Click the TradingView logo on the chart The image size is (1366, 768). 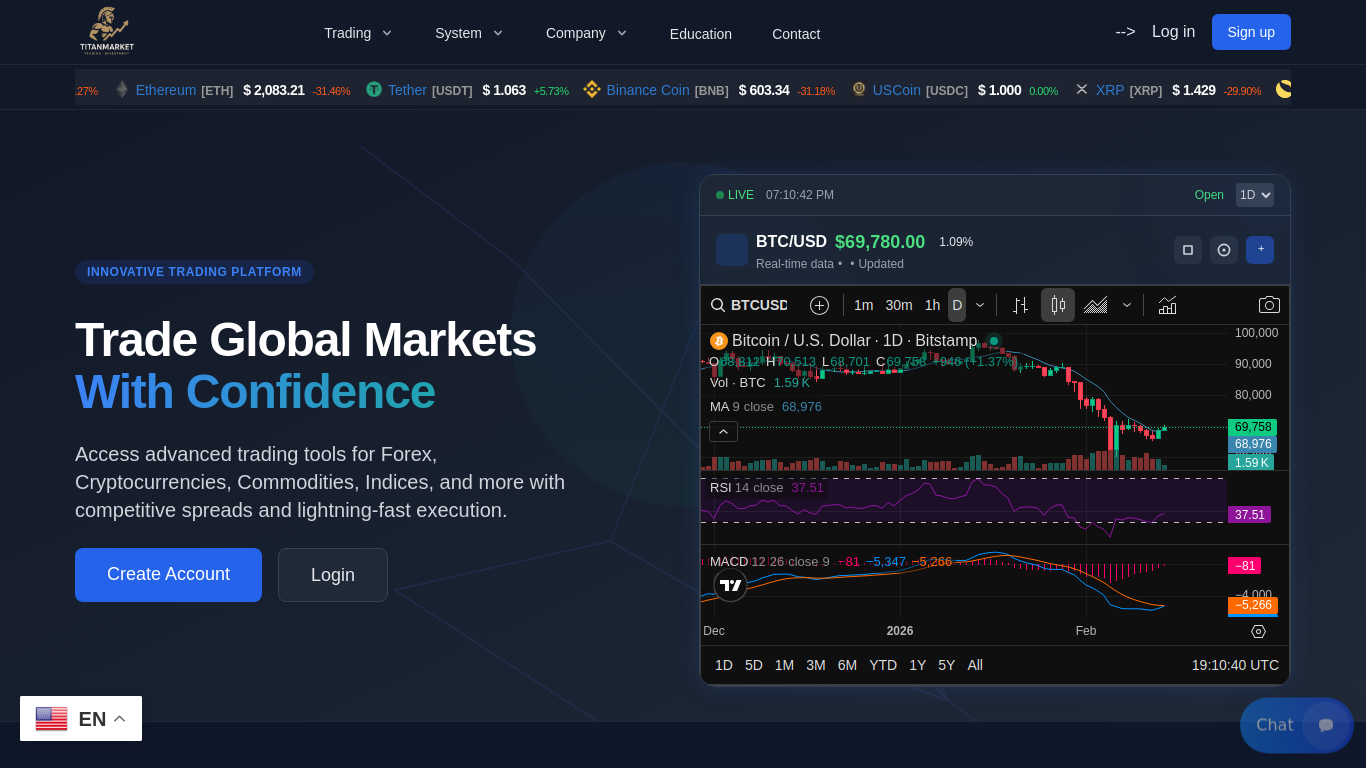click(x=731, y=585)
